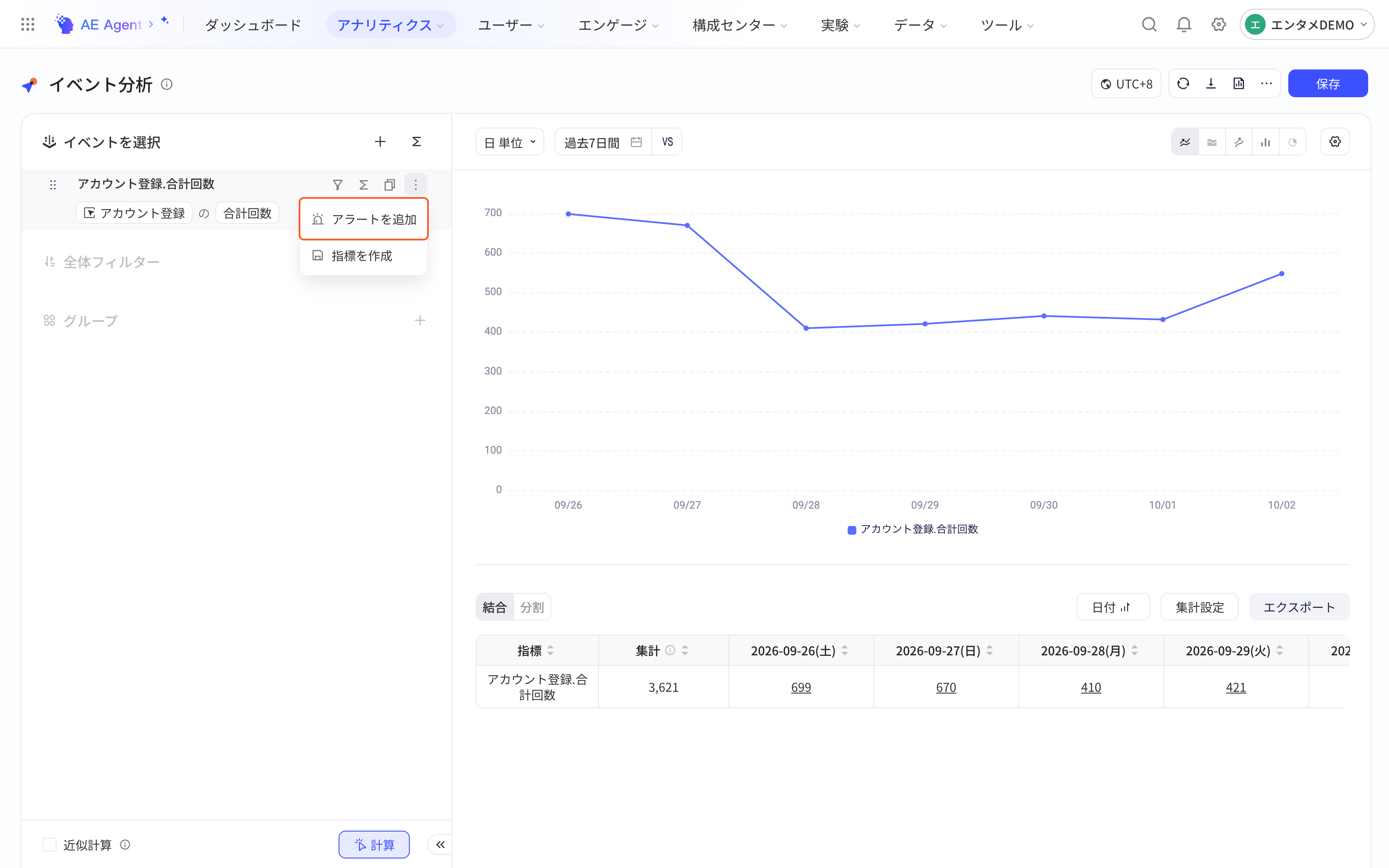Expand the アナリティクス menu
Image resolution: width=1389 pixels, height=868 pixels.
coord(391,25)
